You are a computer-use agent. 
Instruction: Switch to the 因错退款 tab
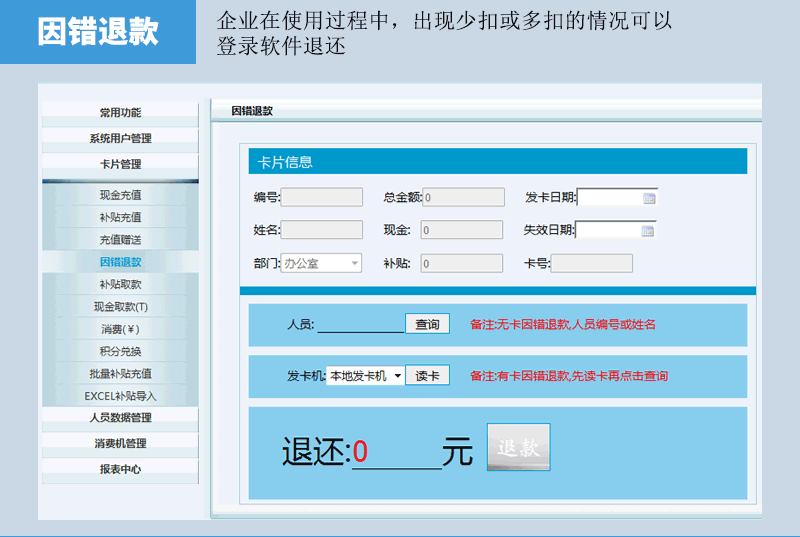pyautogui.click(x=252, y=111)
